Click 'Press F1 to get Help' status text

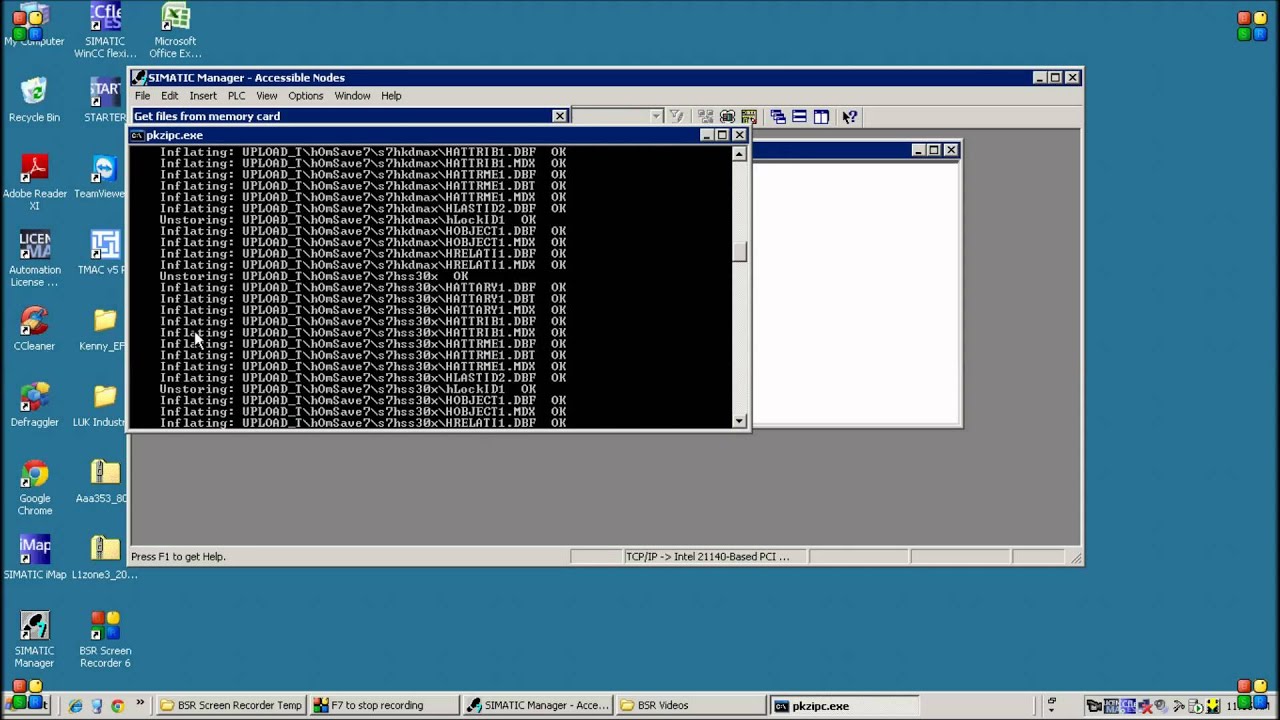pos(178,557)
